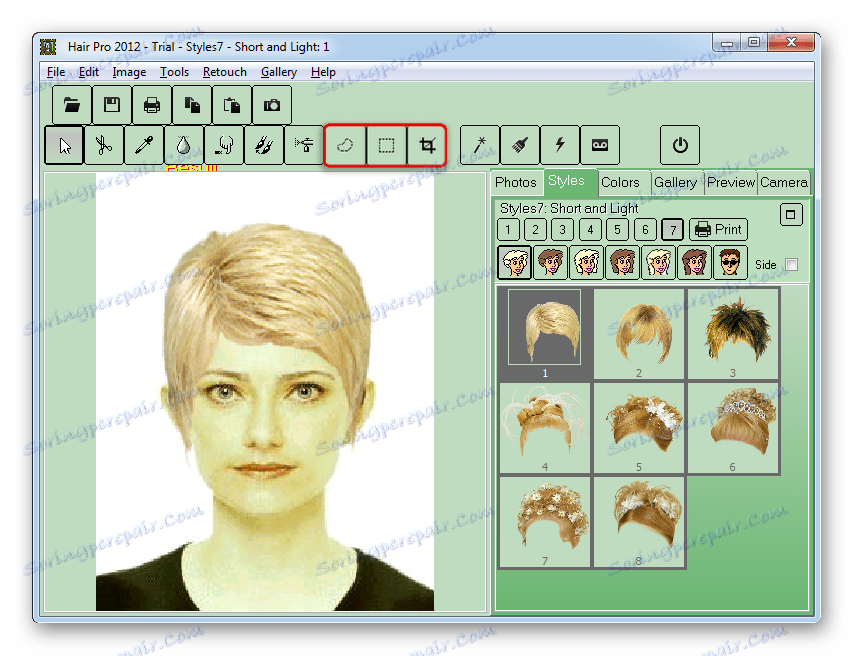This screenshot has width=854, height=656.
Task: Select the magic wand tool
Action: (480, 145)
